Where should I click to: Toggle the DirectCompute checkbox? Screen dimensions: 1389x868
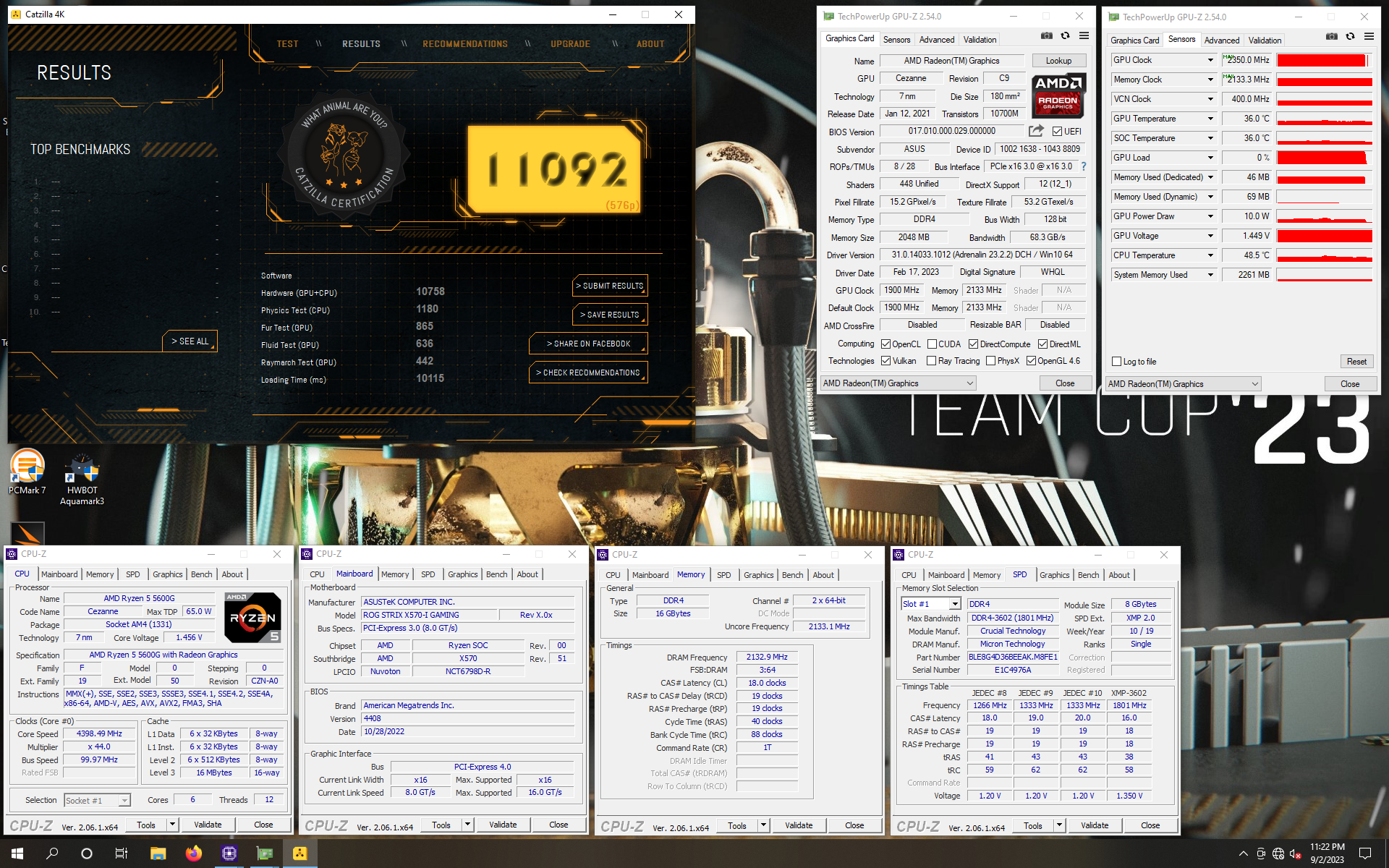(973, 344)
